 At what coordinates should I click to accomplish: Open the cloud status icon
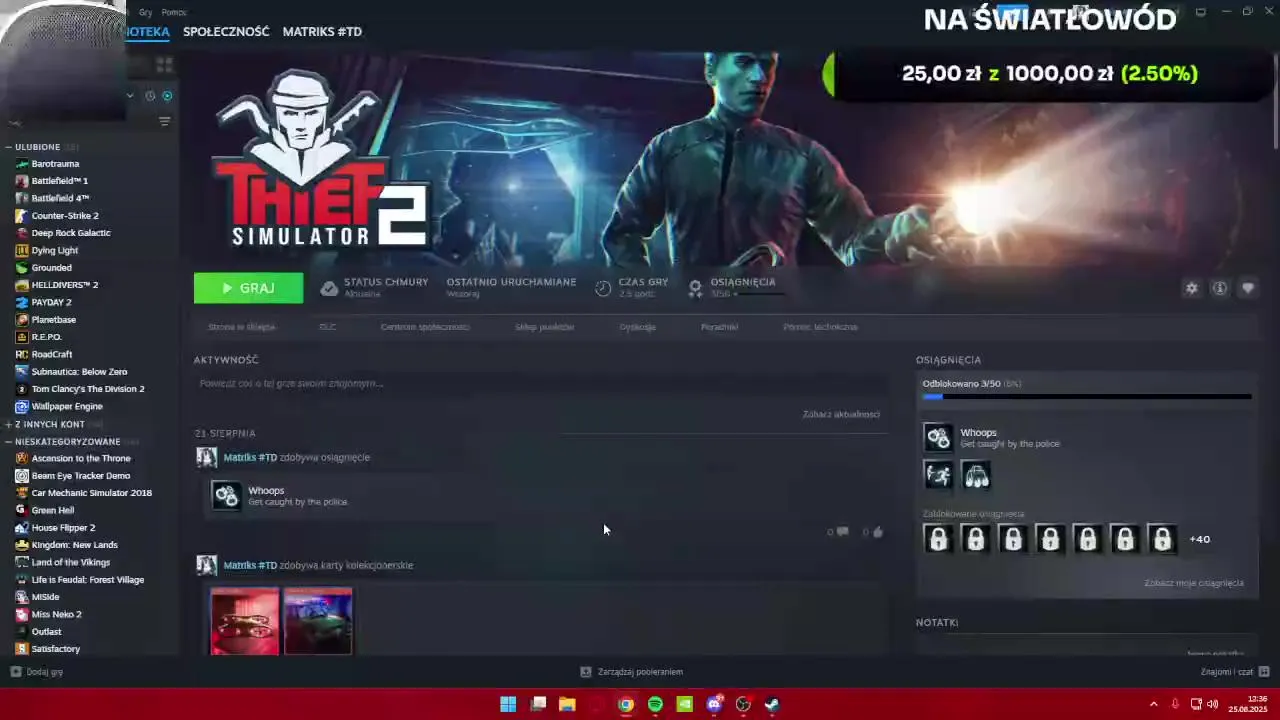click(x=329, y=288)
